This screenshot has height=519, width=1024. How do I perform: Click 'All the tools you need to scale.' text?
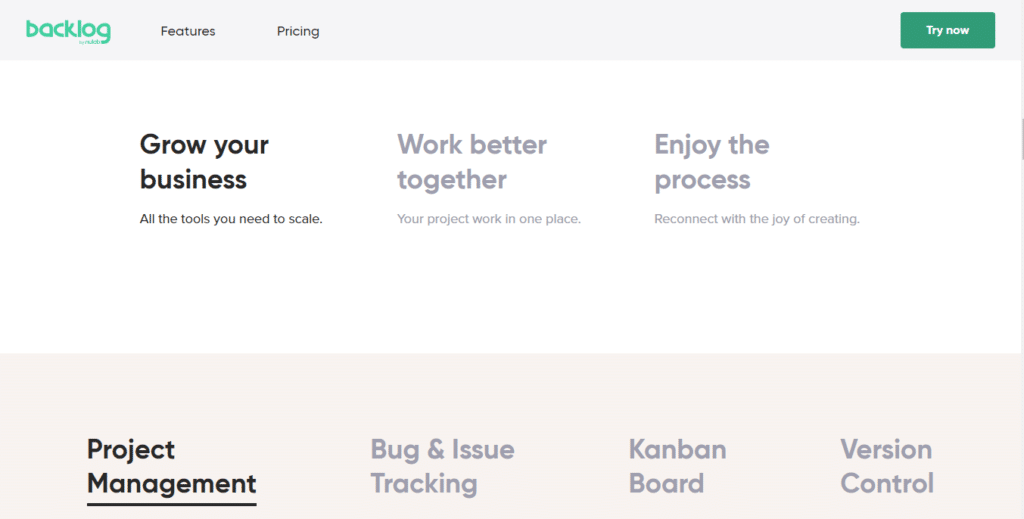[231, 219]
